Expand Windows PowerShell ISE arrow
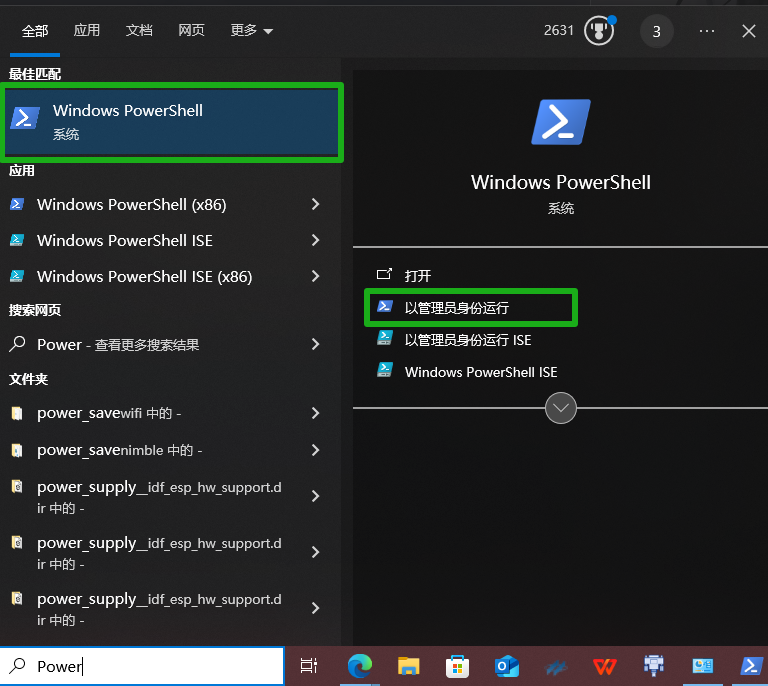Viewport: 768px width, 686px height. (x=315, y=240)
